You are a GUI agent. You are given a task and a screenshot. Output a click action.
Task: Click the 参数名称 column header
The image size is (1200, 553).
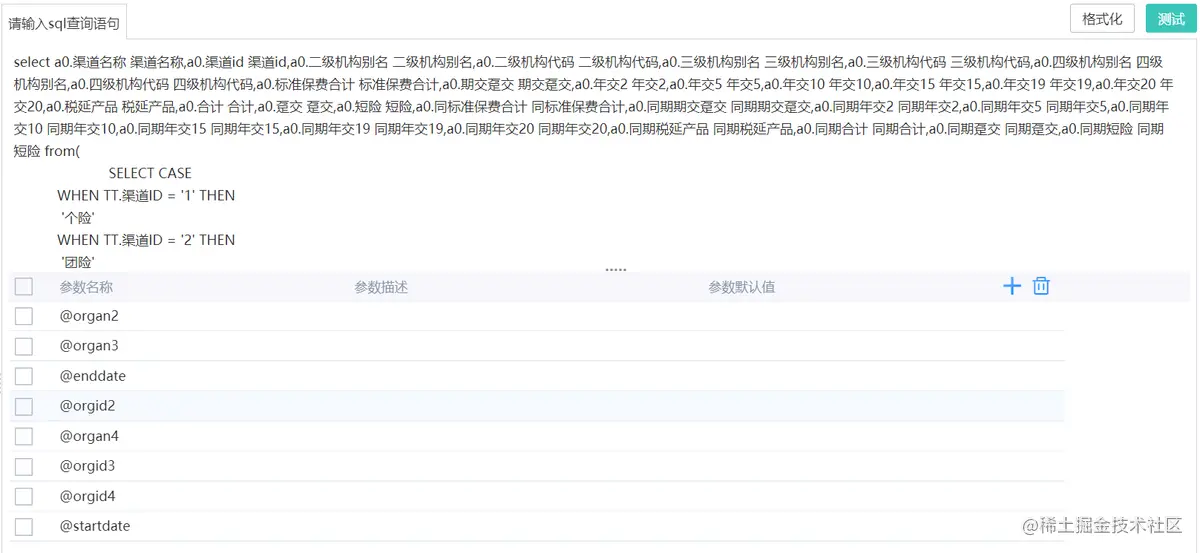[x=86, y=287]
